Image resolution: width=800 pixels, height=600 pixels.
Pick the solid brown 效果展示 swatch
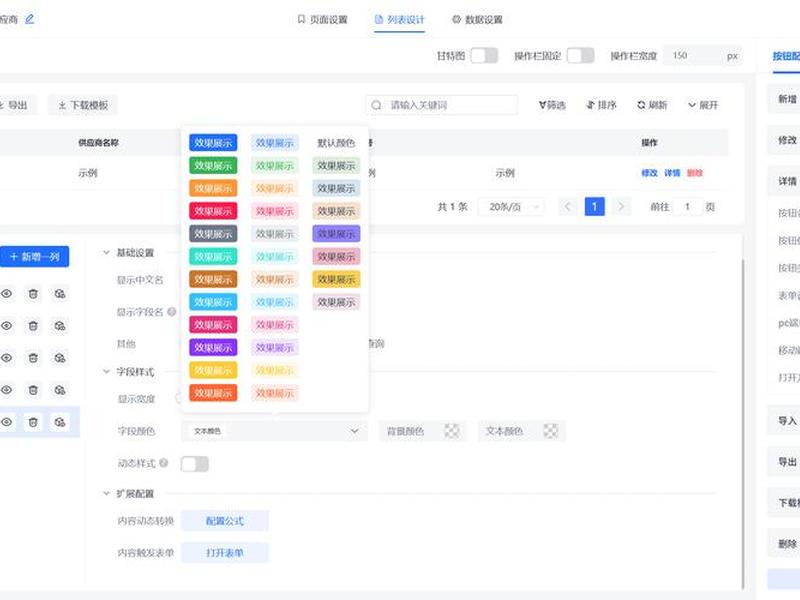(x=213, y=279)
